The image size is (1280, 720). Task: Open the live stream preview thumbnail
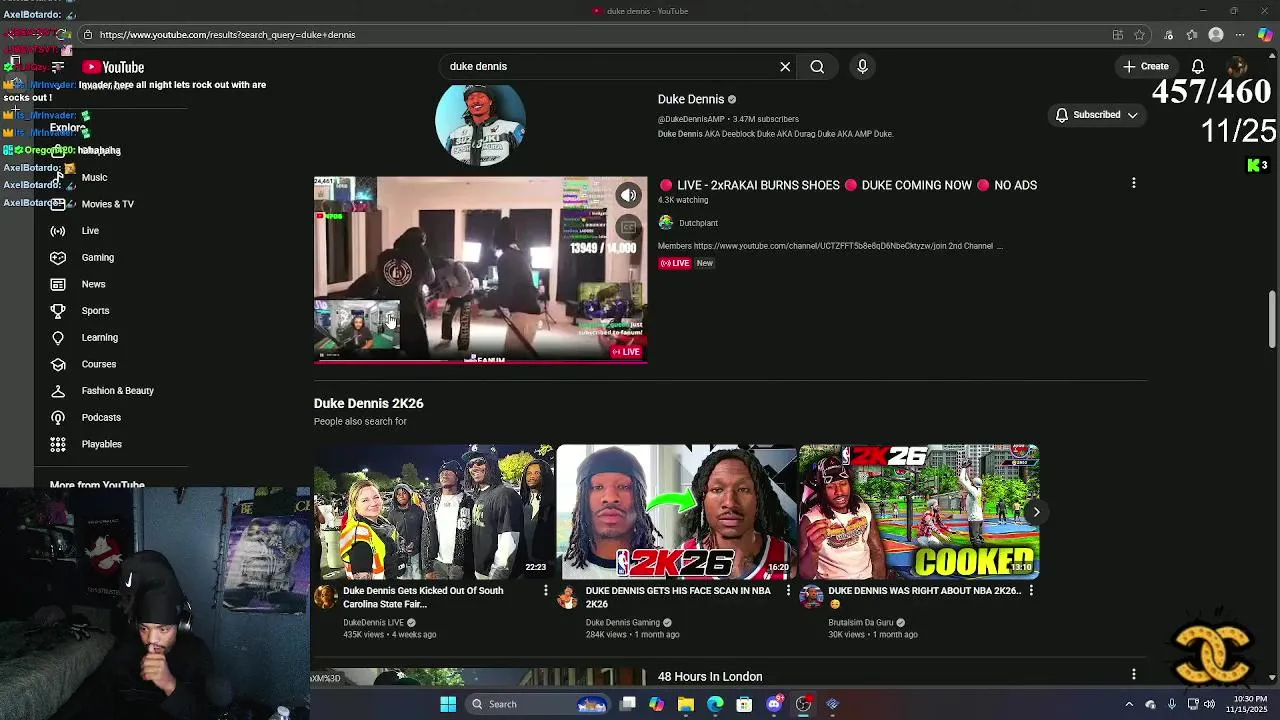480,269
